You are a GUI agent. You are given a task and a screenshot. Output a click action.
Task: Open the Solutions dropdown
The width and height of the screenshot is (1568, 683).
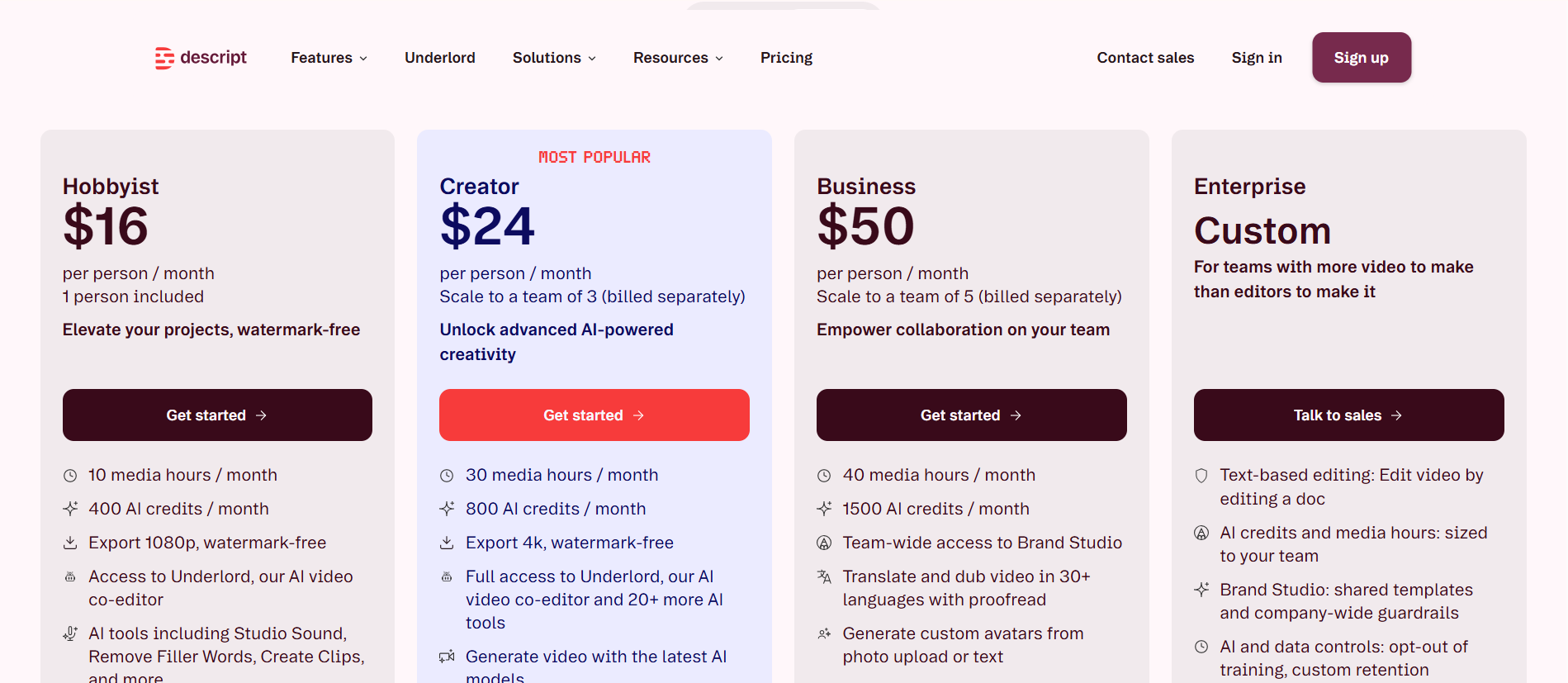coord(554,58)
